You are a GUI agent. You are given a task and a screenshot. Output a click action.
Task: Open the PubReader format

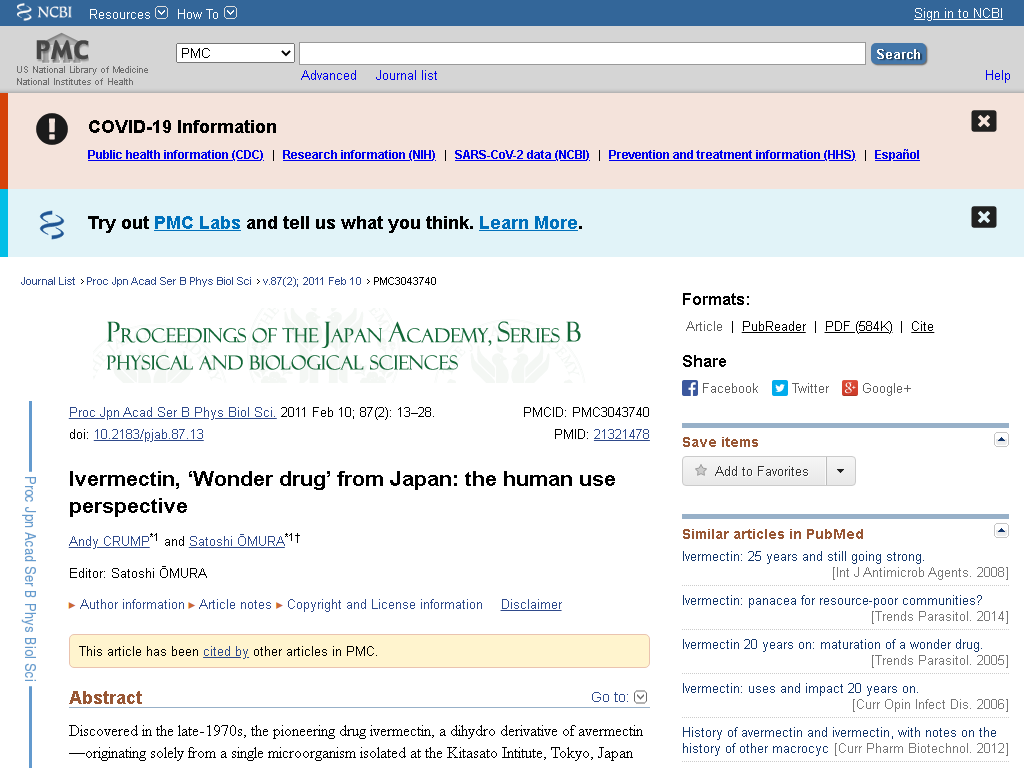coord(774,327)
